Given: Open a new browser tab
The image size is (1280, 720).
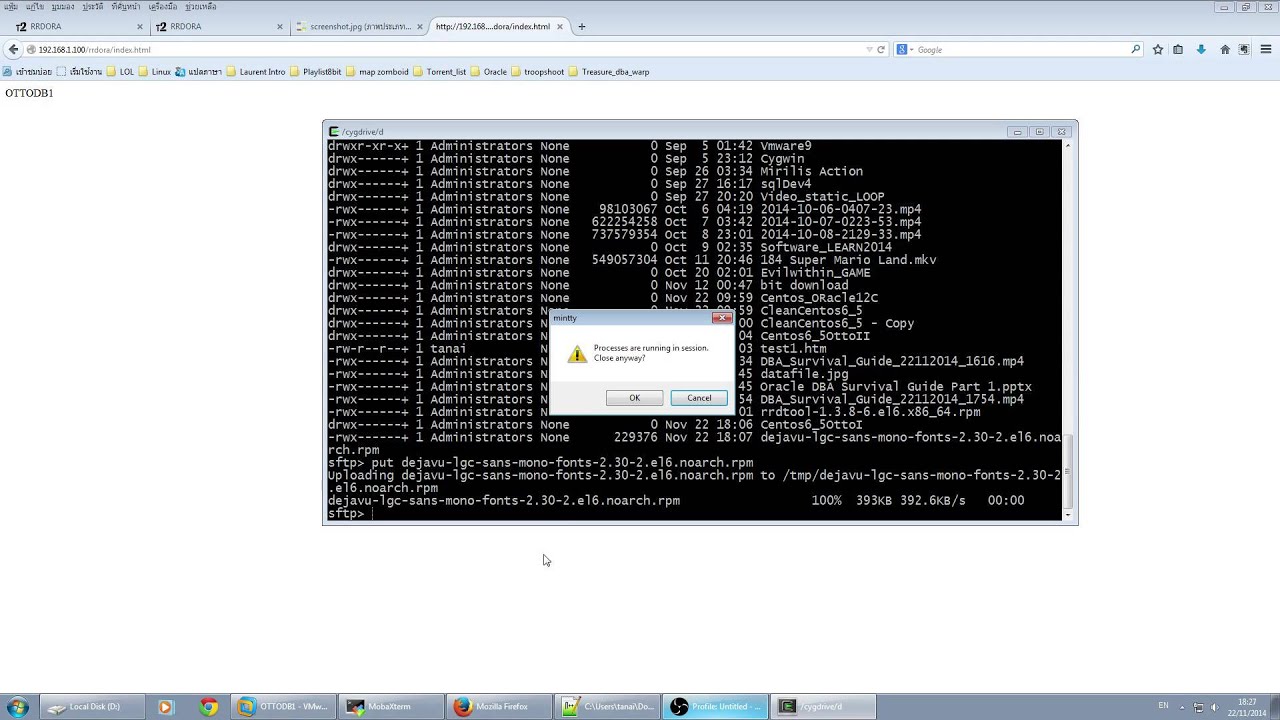Looking at the screenshot, I should [x=582, y=27].
